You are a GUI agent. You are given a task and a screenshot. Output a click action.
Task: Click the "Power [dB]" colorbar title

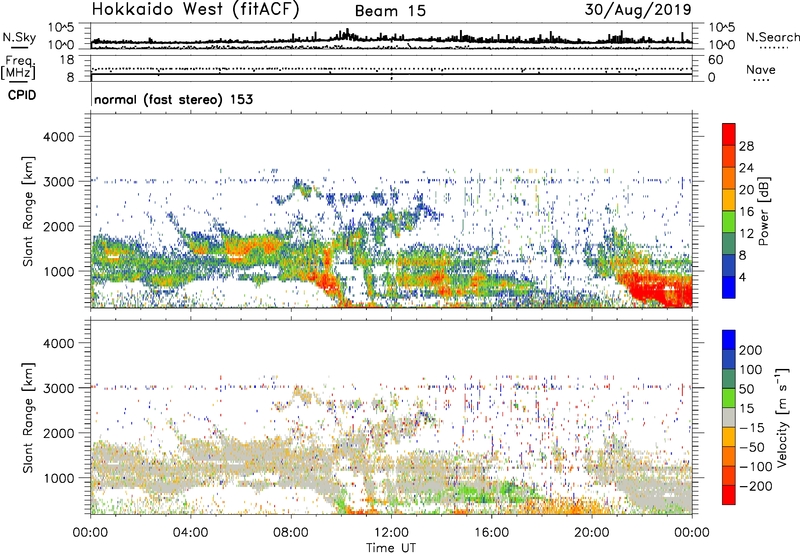764,211
